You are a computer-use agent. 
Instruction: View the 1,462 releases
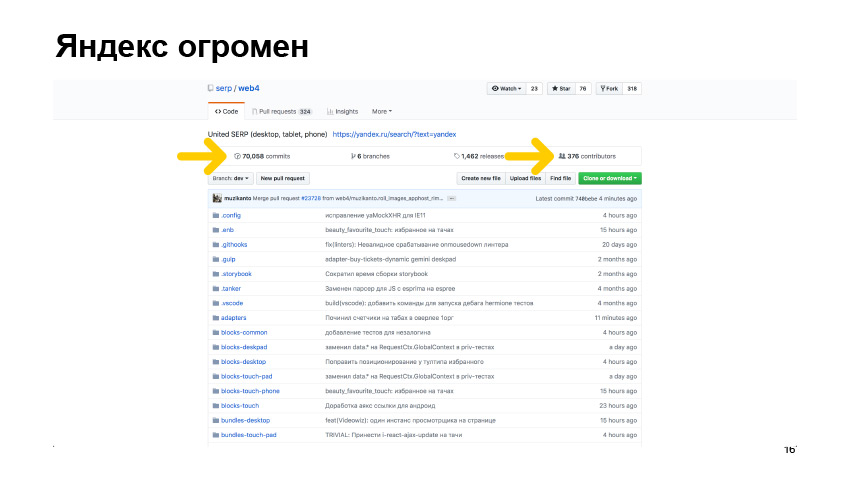point(479,156)
